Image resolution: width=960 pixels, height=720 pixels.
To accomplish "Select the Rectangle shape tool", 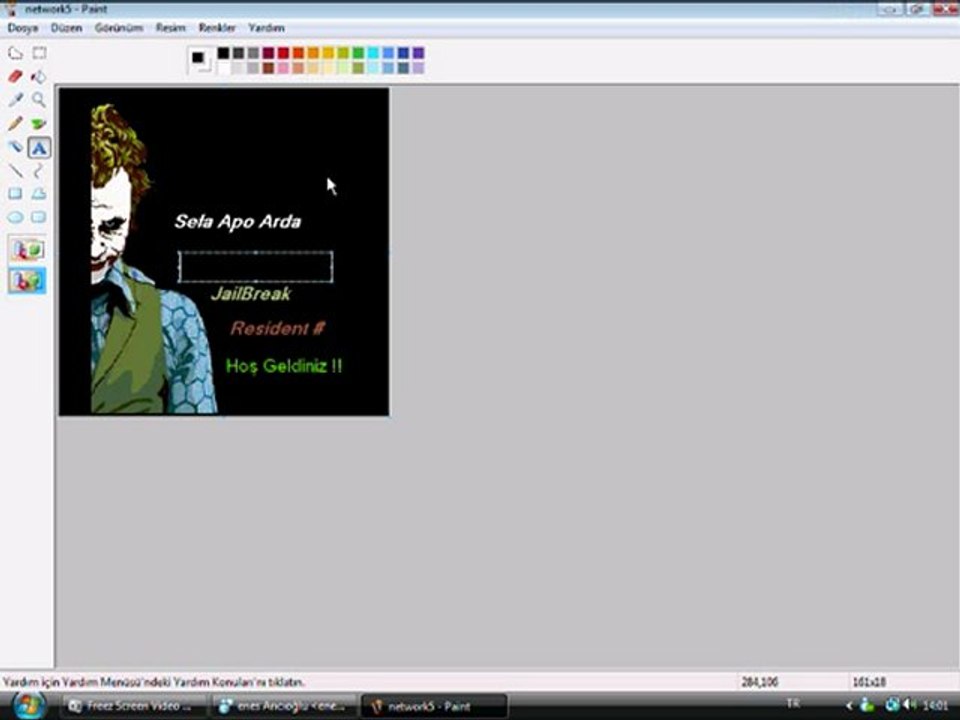I will [x=15, y=194].
